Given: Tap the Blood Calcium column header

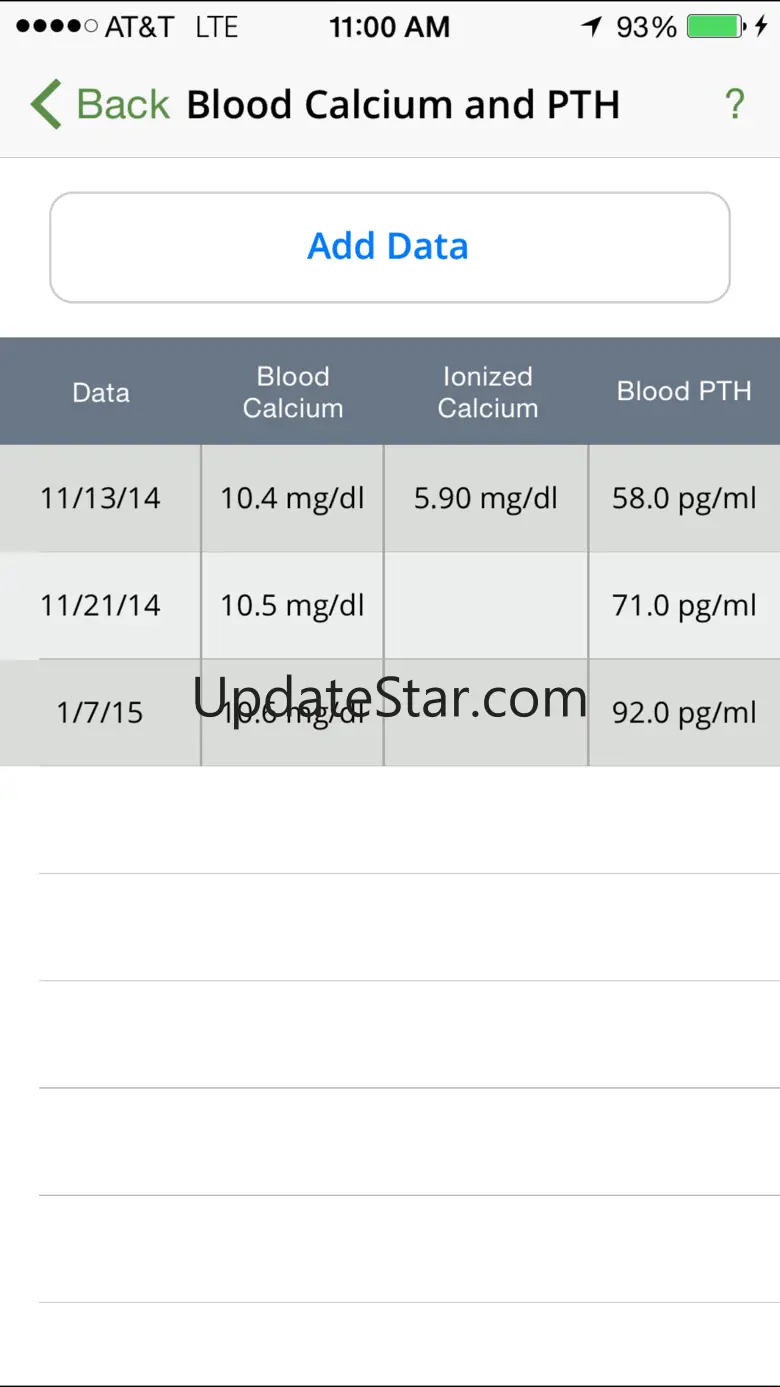Looking at the screenshot, I should [x=293, y=392].
